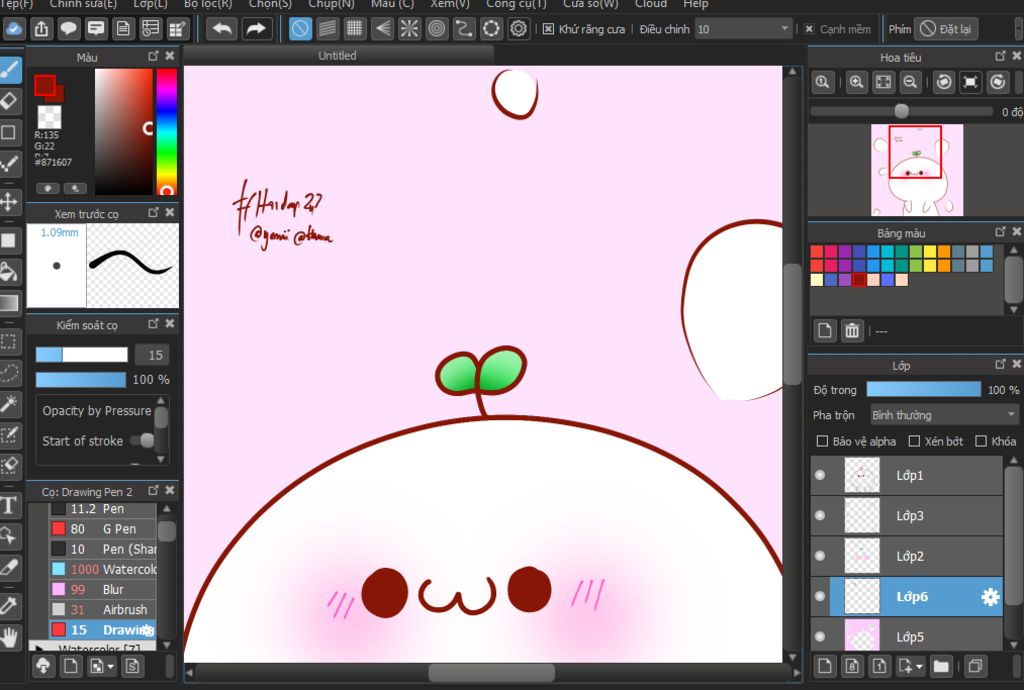Viewport: 1024px width, 690px height.
Task: Open the Pha trộn blending dropdown
Action: point(943,415)
